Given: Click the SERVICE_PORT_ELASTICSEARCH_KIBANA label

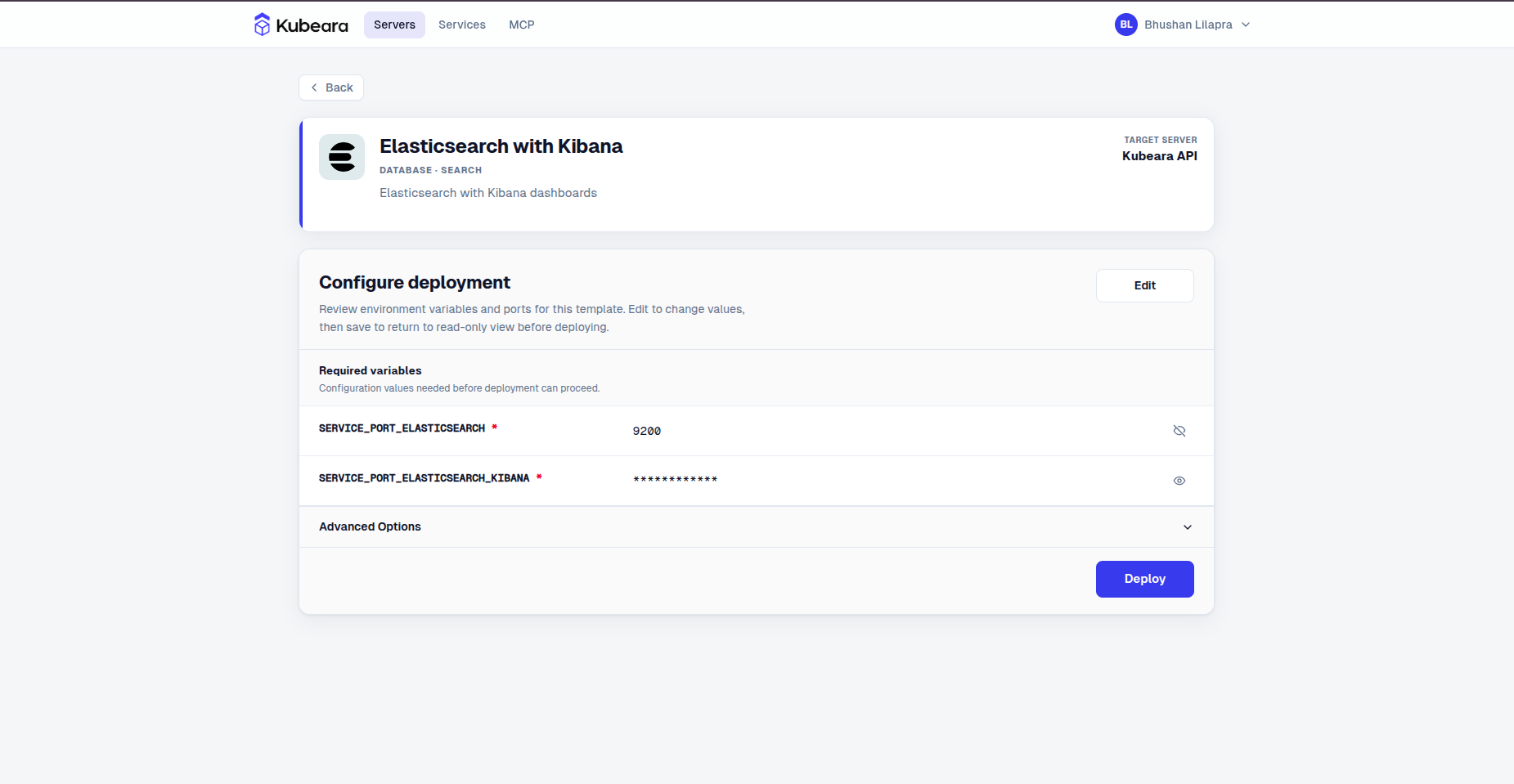Looking at the screenshot, I should pos(424,478).
